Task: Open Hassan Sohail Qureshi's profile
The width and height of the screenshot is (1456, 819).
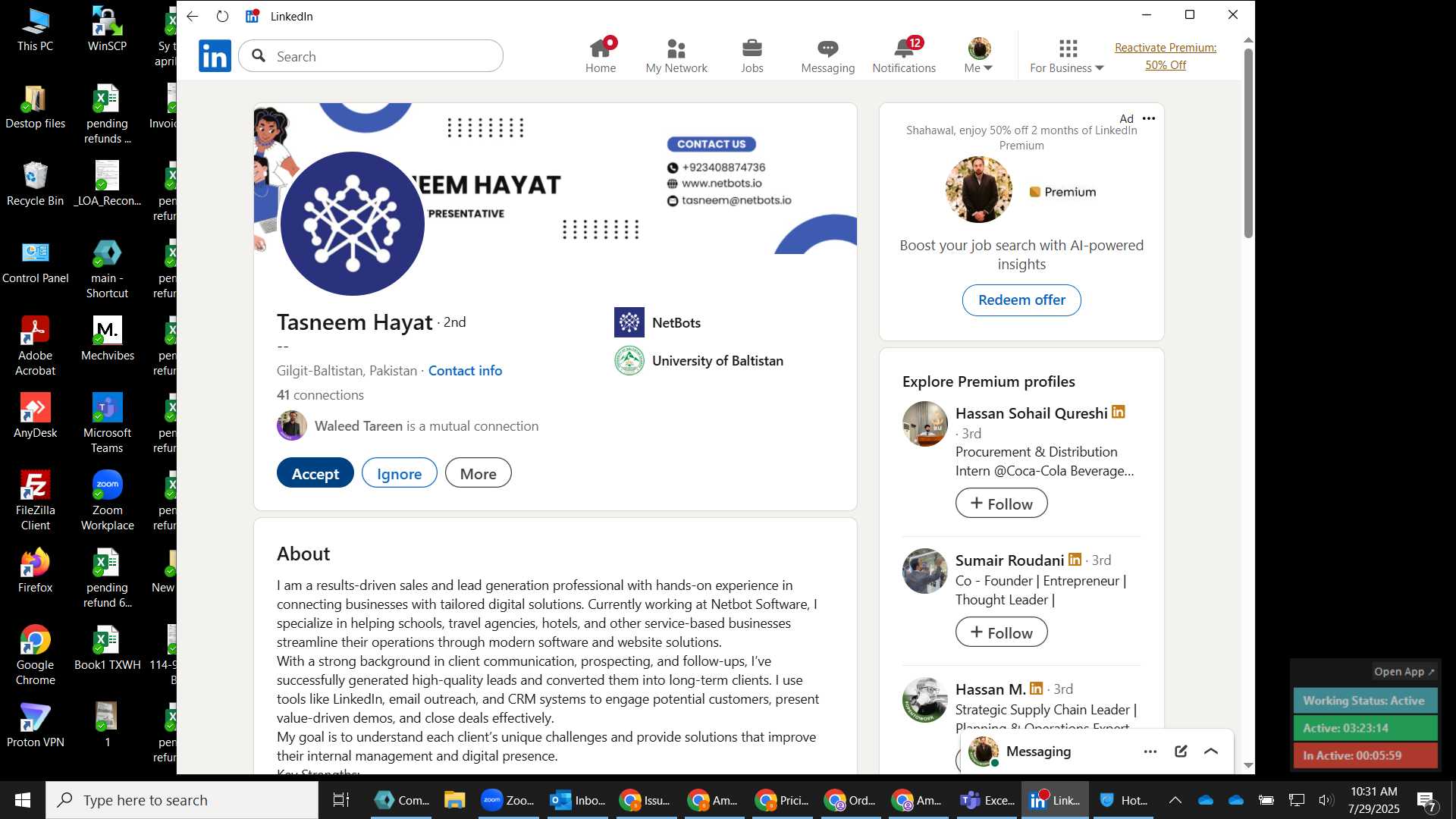Action: click(1031, 413)
